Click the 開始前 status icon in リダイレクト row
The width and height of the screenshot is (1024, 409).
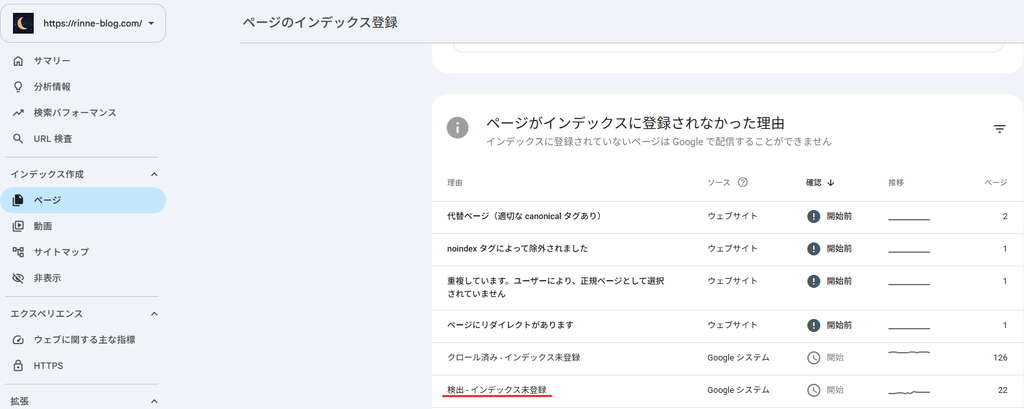pos(813,325)
